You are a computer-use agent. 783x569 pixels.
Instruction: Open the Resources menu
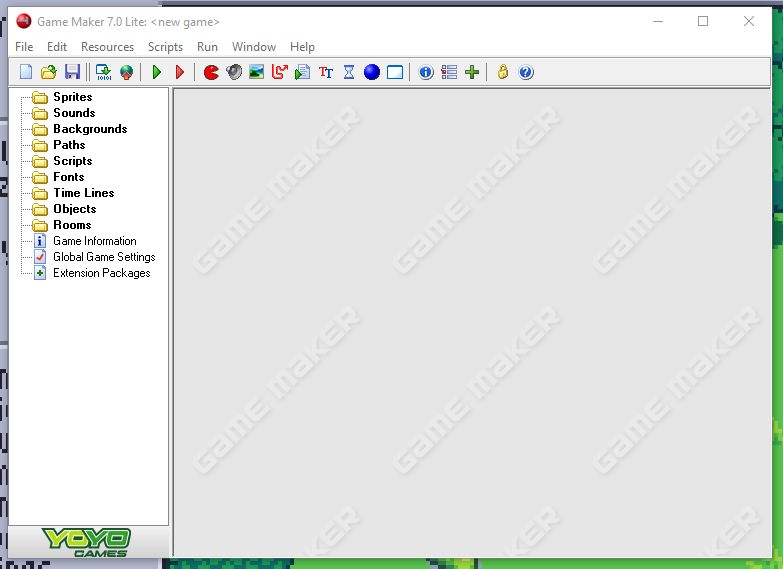pyautogui.click(x=107, y=46)
